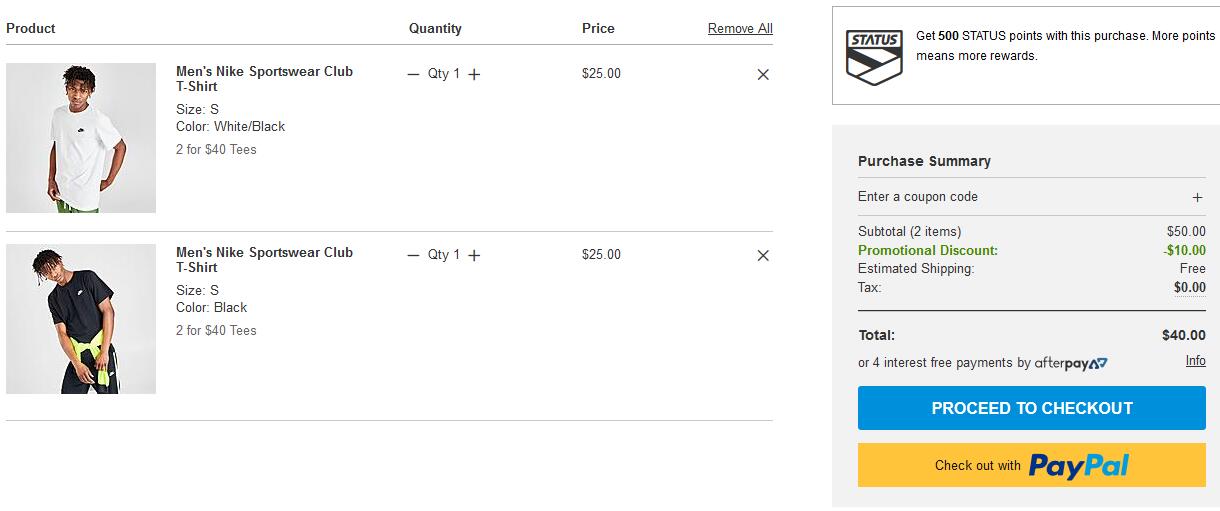
Task: Click the afterpay logo
Action: point(1071,363)
